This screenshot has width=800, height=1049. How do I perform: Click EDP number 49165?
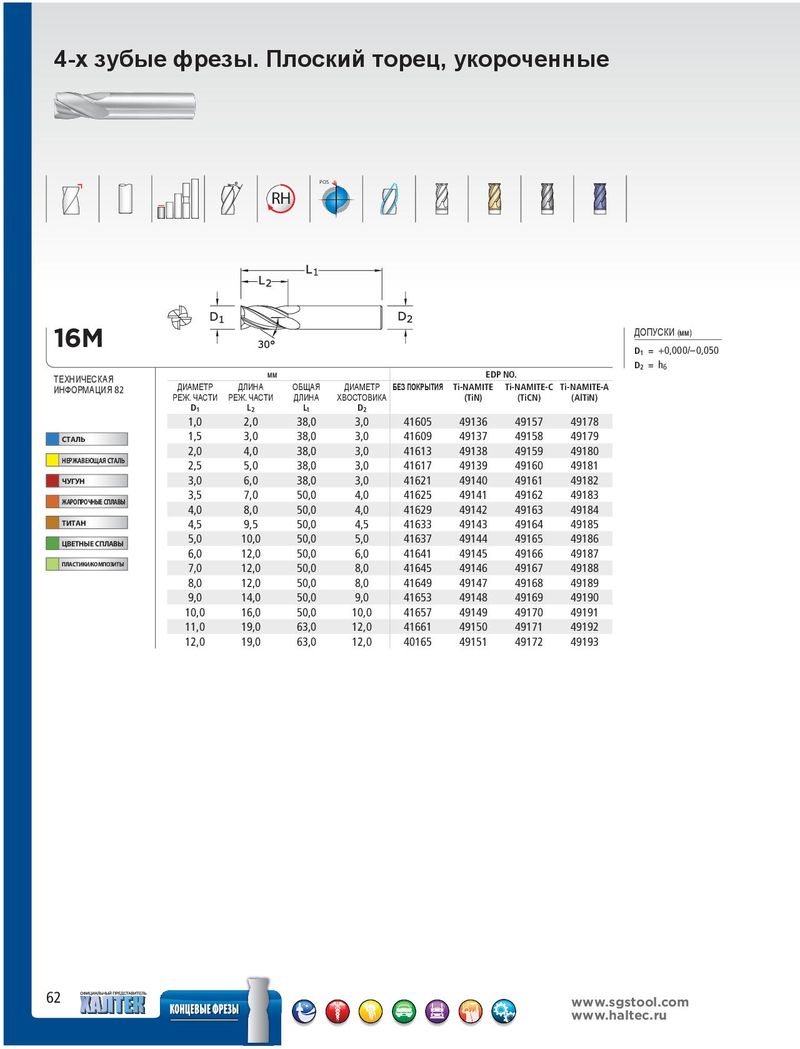(x=528, y=539)
